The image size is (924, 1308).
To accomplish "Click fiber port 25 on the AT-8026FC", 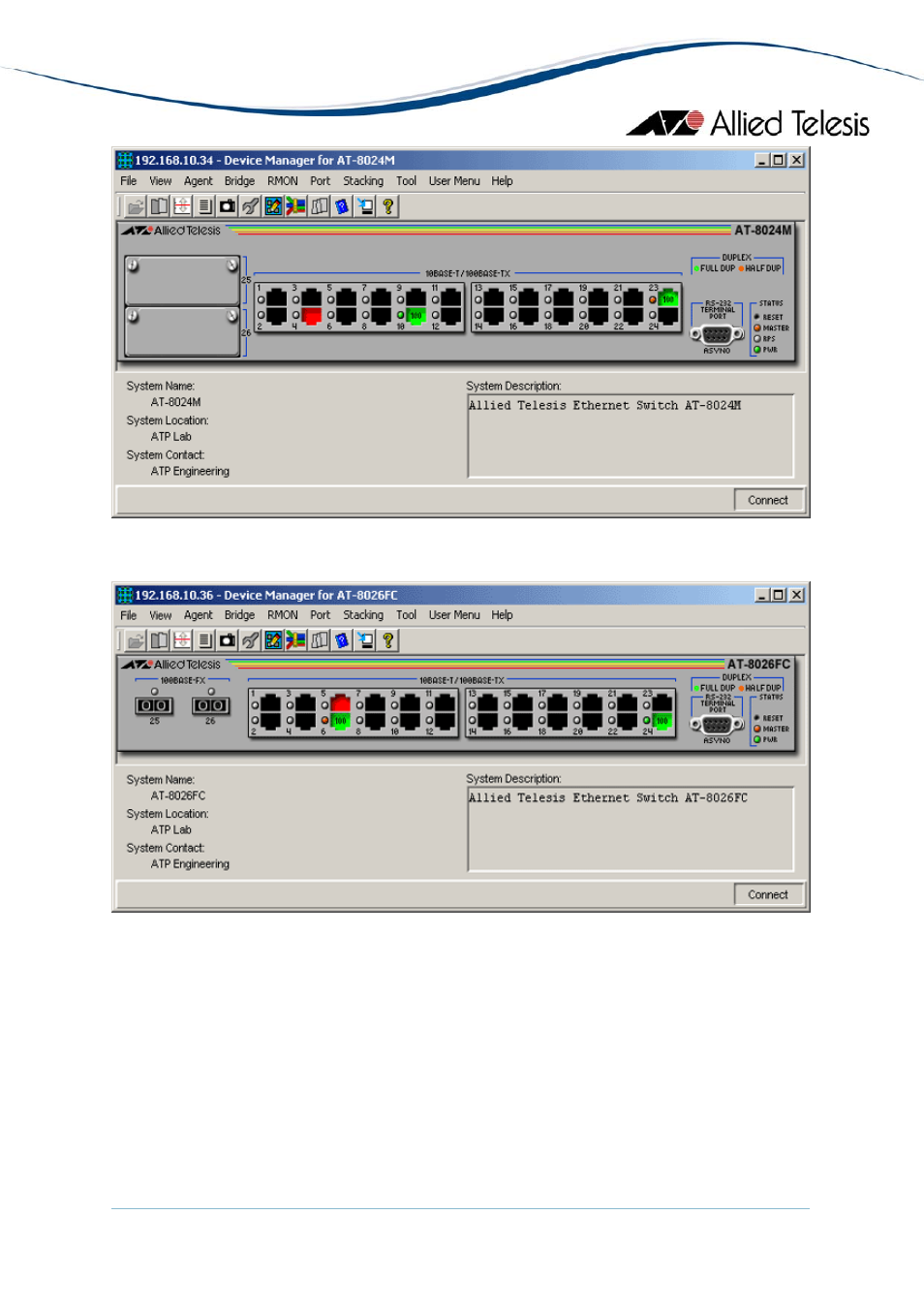I will [x=154, y=705].
